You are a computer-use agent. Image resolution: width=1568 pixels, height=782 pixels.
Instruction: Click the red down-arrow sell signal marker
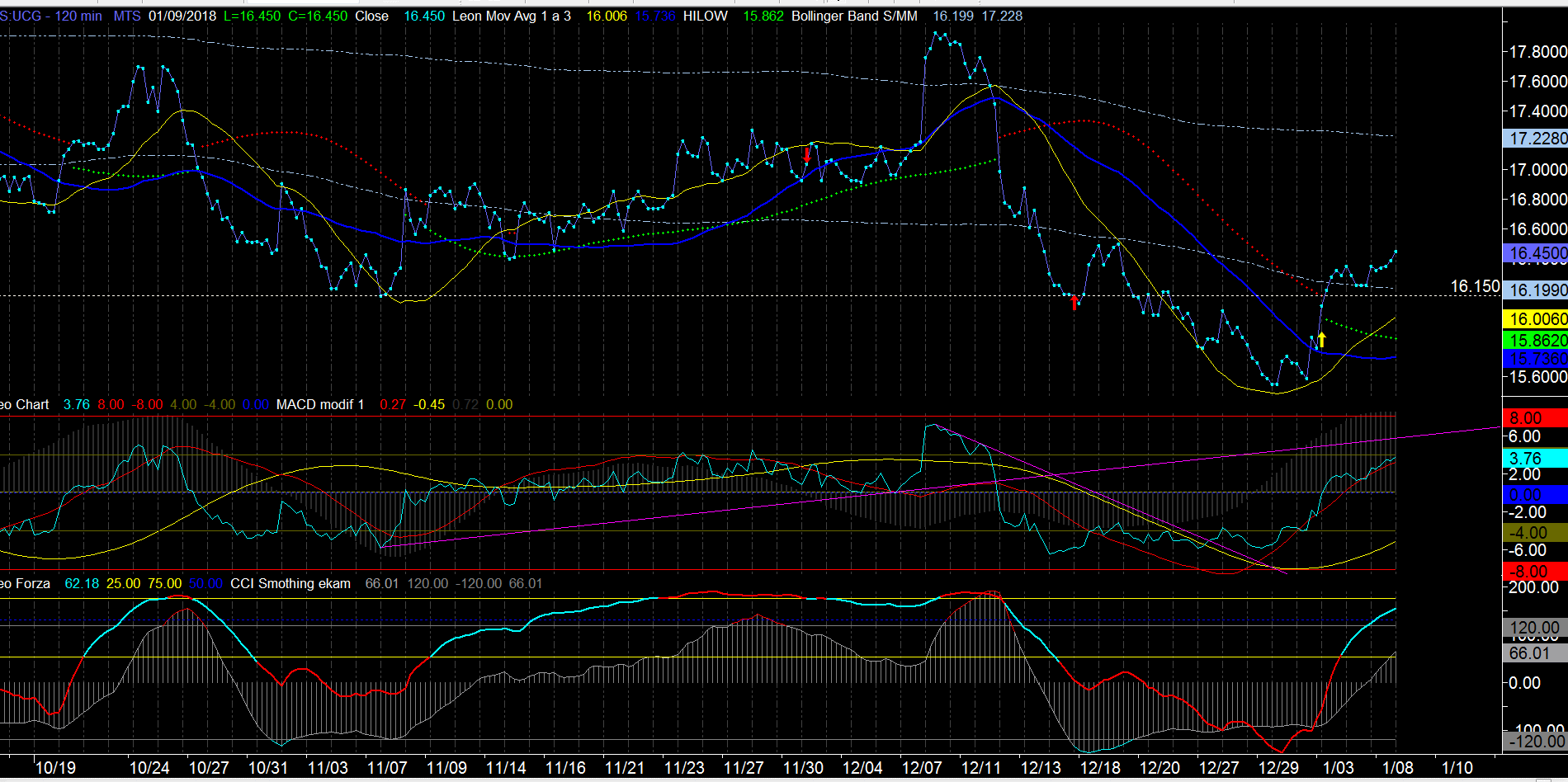pos(806,155)
